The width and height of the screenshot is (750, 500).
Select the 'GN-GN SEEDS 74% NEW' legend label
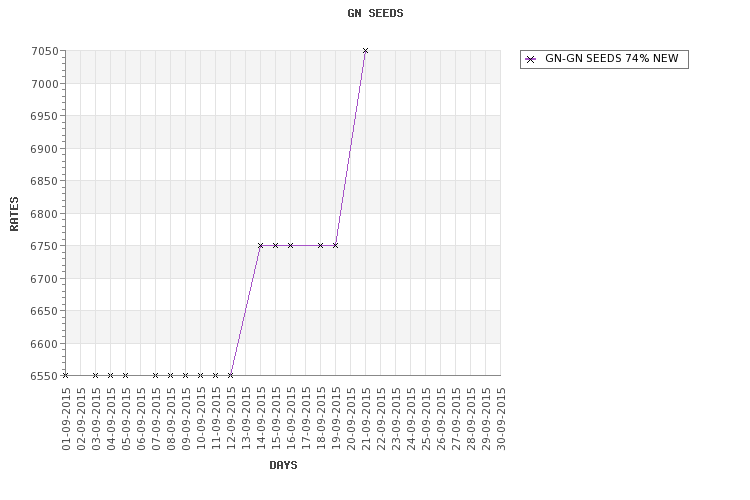click(611, 59)
